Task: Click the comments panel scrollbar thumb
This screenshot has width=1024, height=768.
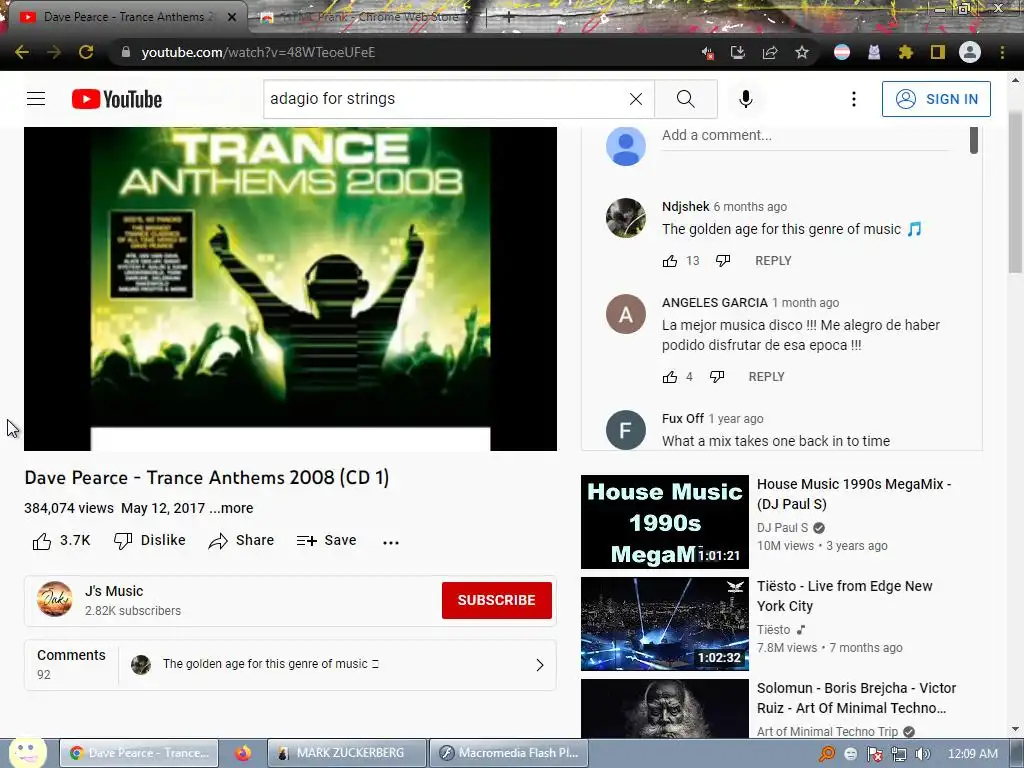Action: pyautogui.click(x=974, y=140)
